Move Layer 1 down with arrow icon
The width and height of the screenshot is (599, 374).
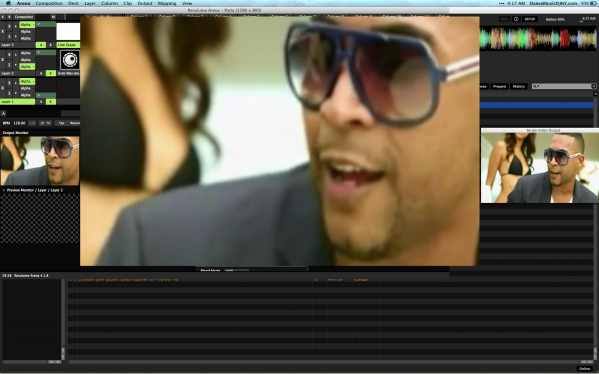[16, 93]
